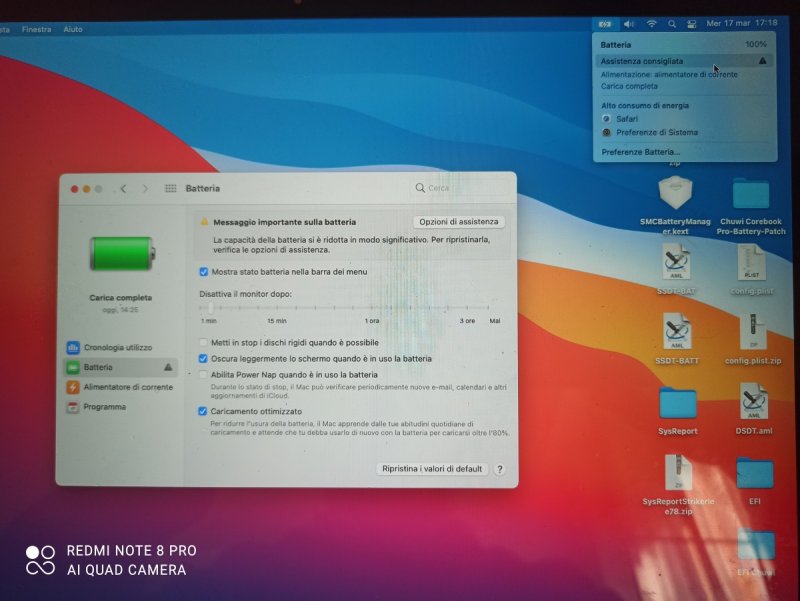
Task: Toggle Mostra stato batteria nella barra dei menu
Action: click(204, 272)
